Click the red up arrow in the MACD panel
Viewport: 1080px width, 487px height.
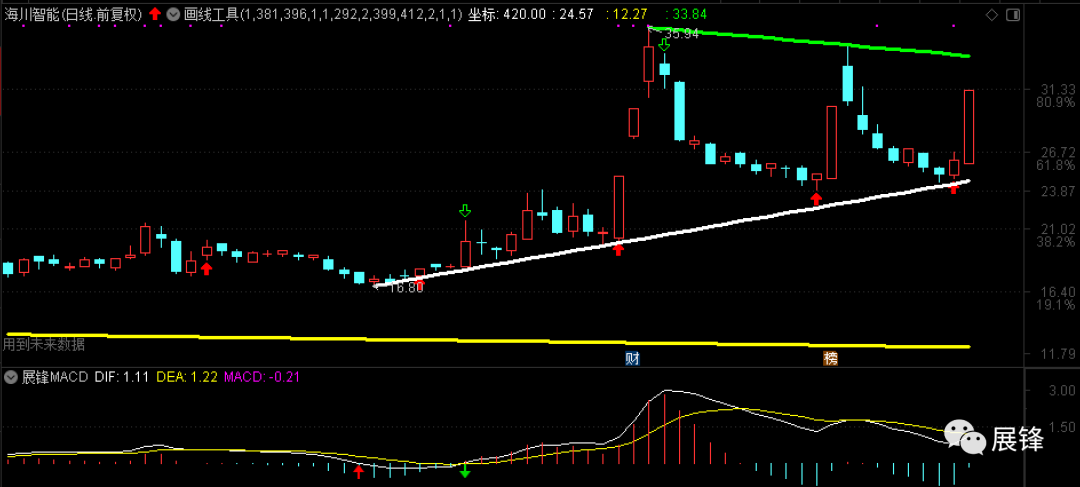[x=358, y=471]
